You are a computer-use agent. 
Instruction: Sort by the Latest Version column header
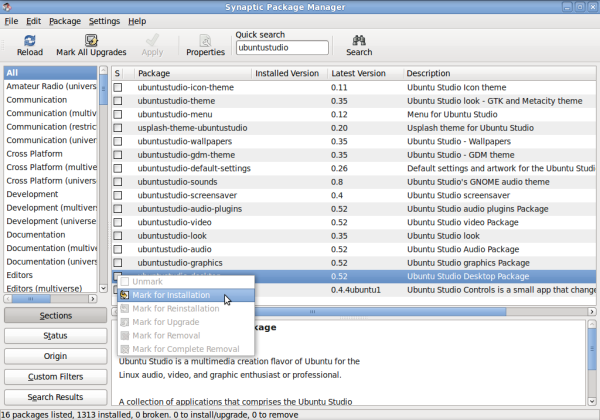click(x=365, y=73)
